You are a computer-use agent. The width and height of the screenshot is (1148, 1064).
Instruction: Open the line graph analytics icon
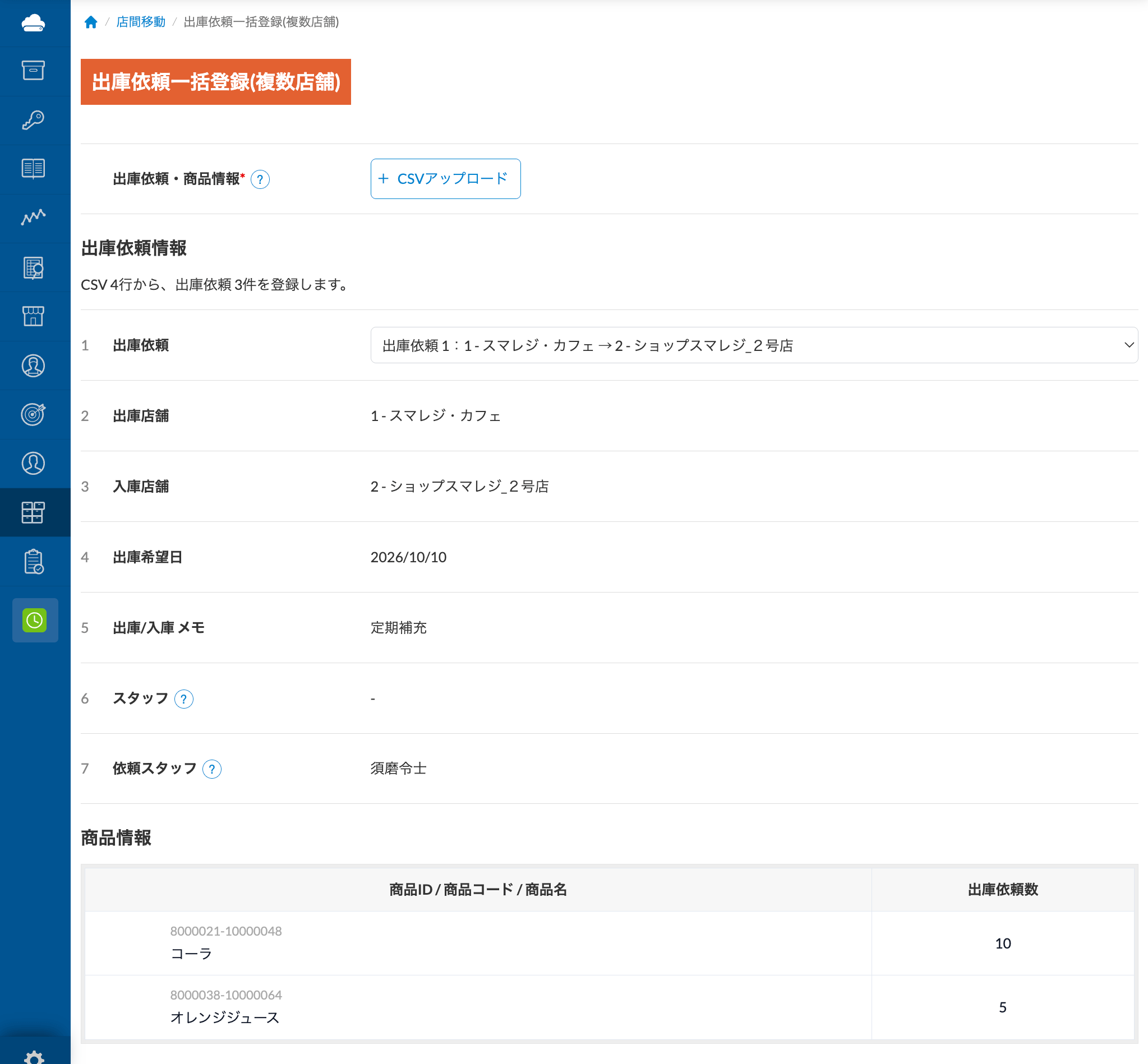pyautogui.click(x=34, y=217)
